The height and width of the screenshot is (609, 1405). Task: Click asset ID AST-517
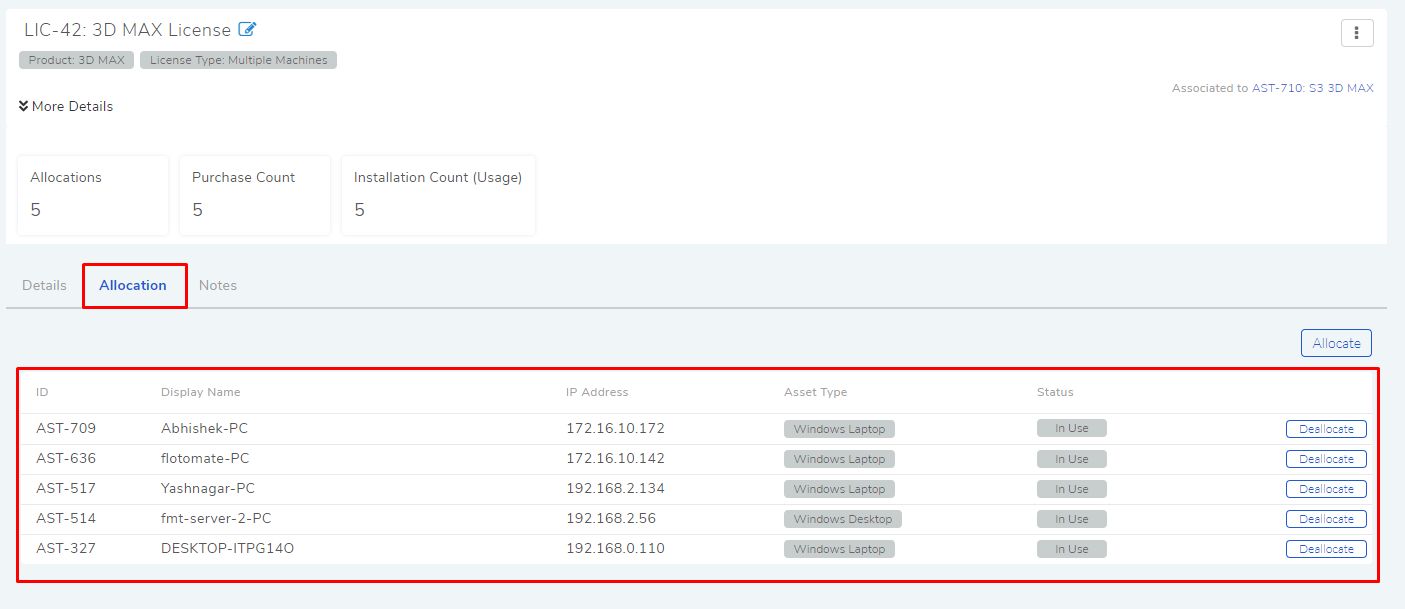point(66,488)
